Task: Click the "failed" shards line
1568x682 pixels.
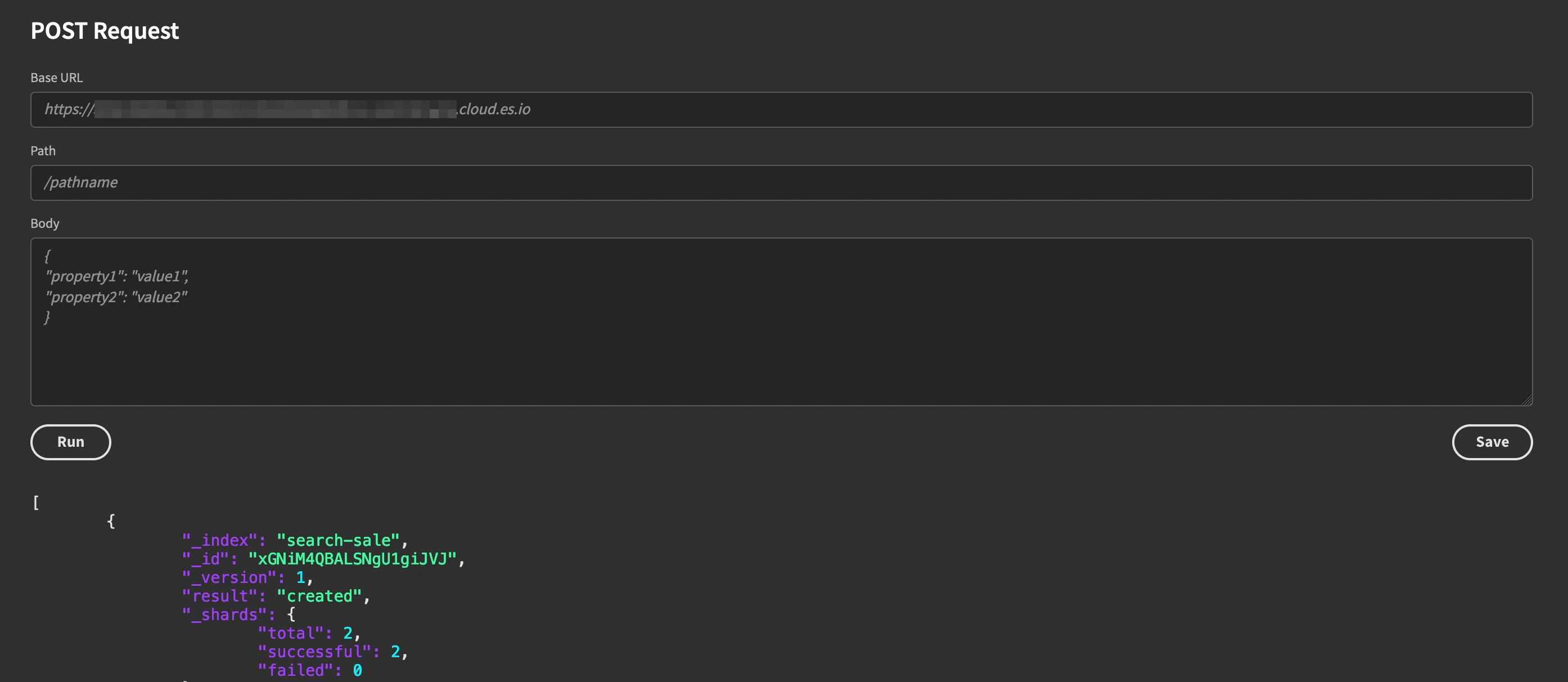Action: point(310,670)
